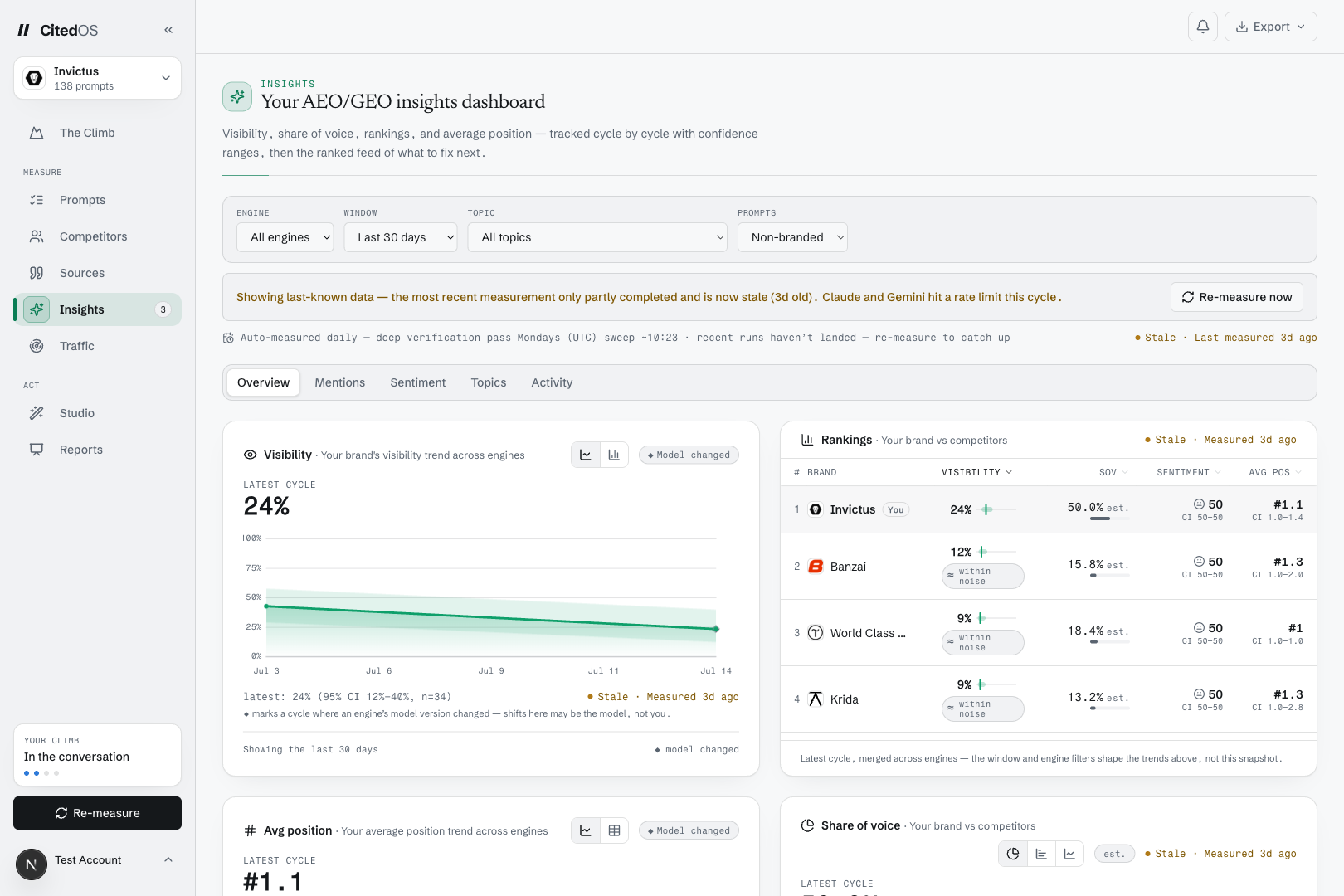Show Avg position as table view

[614, 830]
